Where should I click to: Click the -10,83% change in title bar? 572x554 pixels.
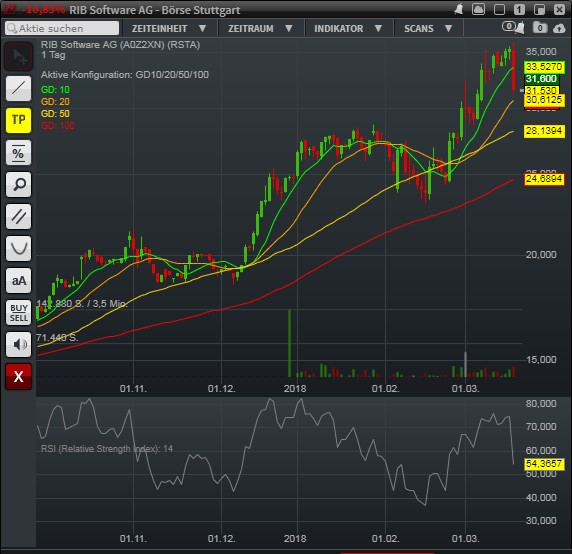coord(43,9)
